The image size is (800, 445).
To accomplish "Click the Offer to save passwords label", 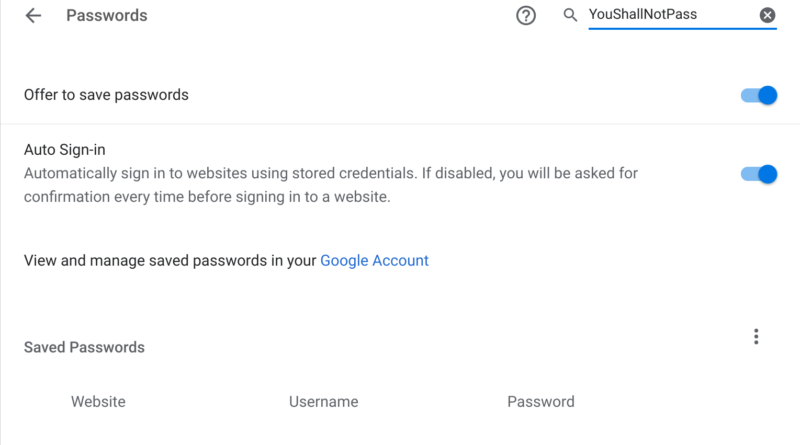I will coord(106,95).
